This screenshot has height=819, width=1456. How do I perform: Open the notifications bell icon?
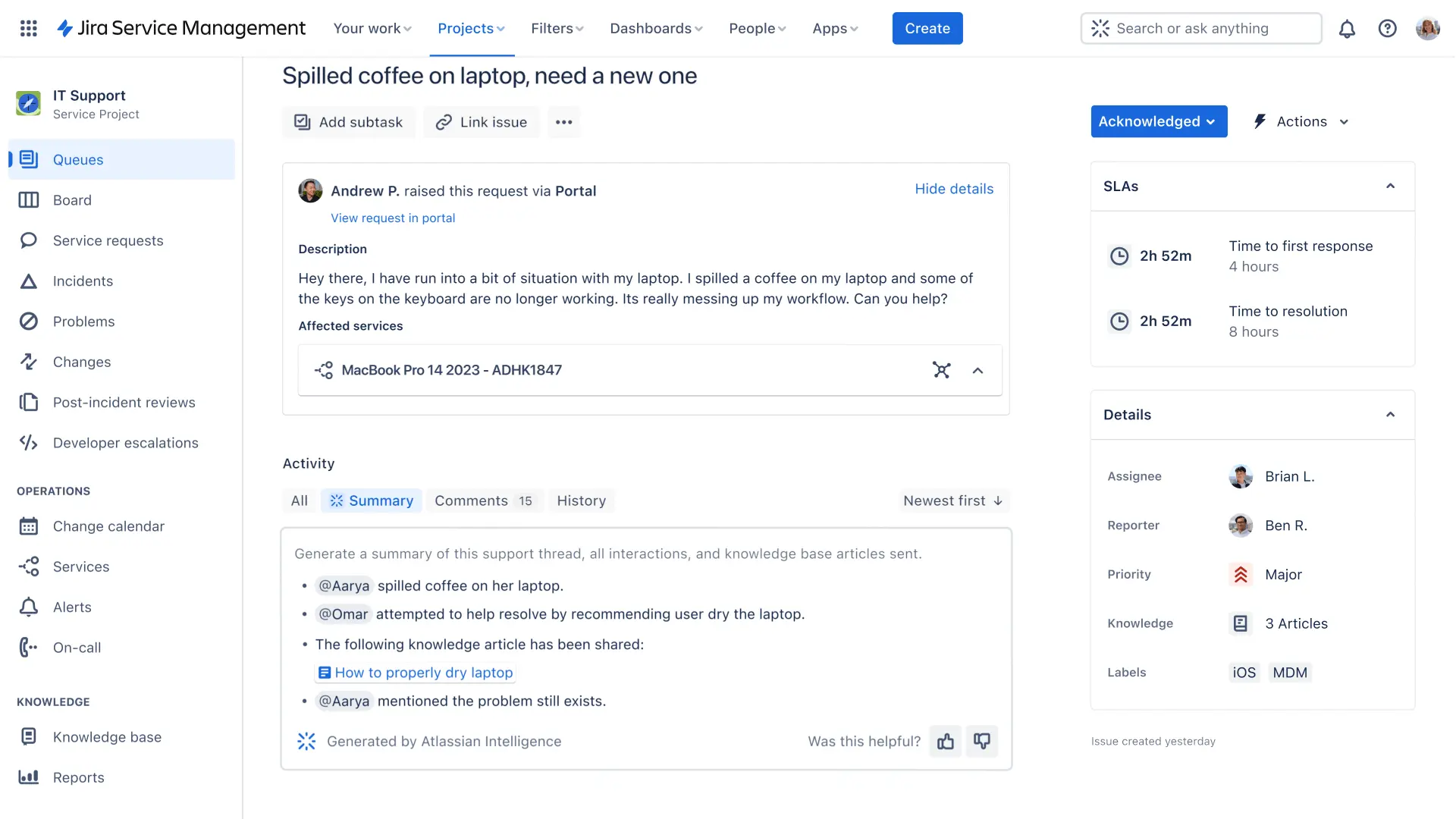[1347, 29]
